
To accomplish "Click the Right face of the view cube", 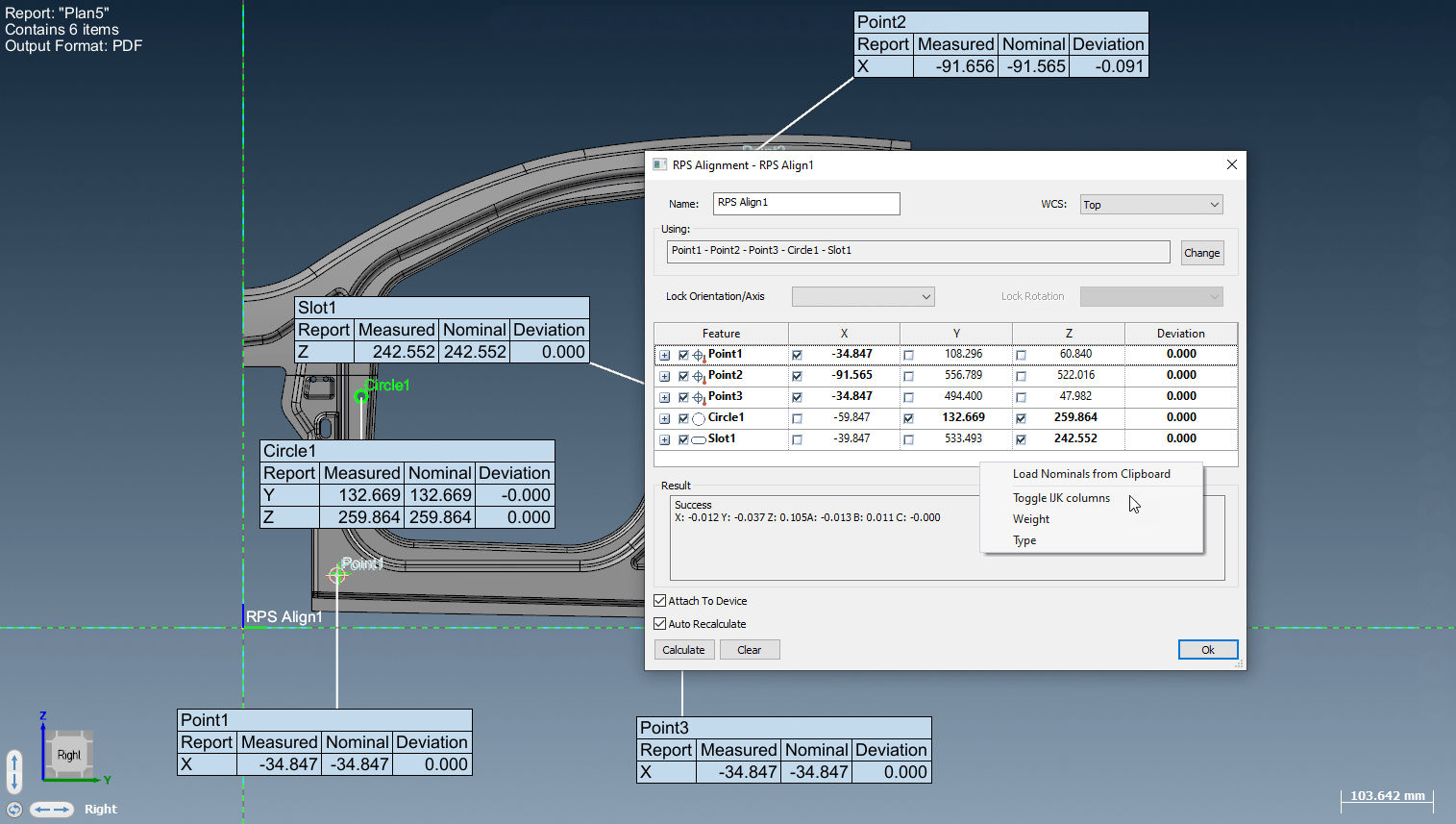I will (x=69, y=755).
